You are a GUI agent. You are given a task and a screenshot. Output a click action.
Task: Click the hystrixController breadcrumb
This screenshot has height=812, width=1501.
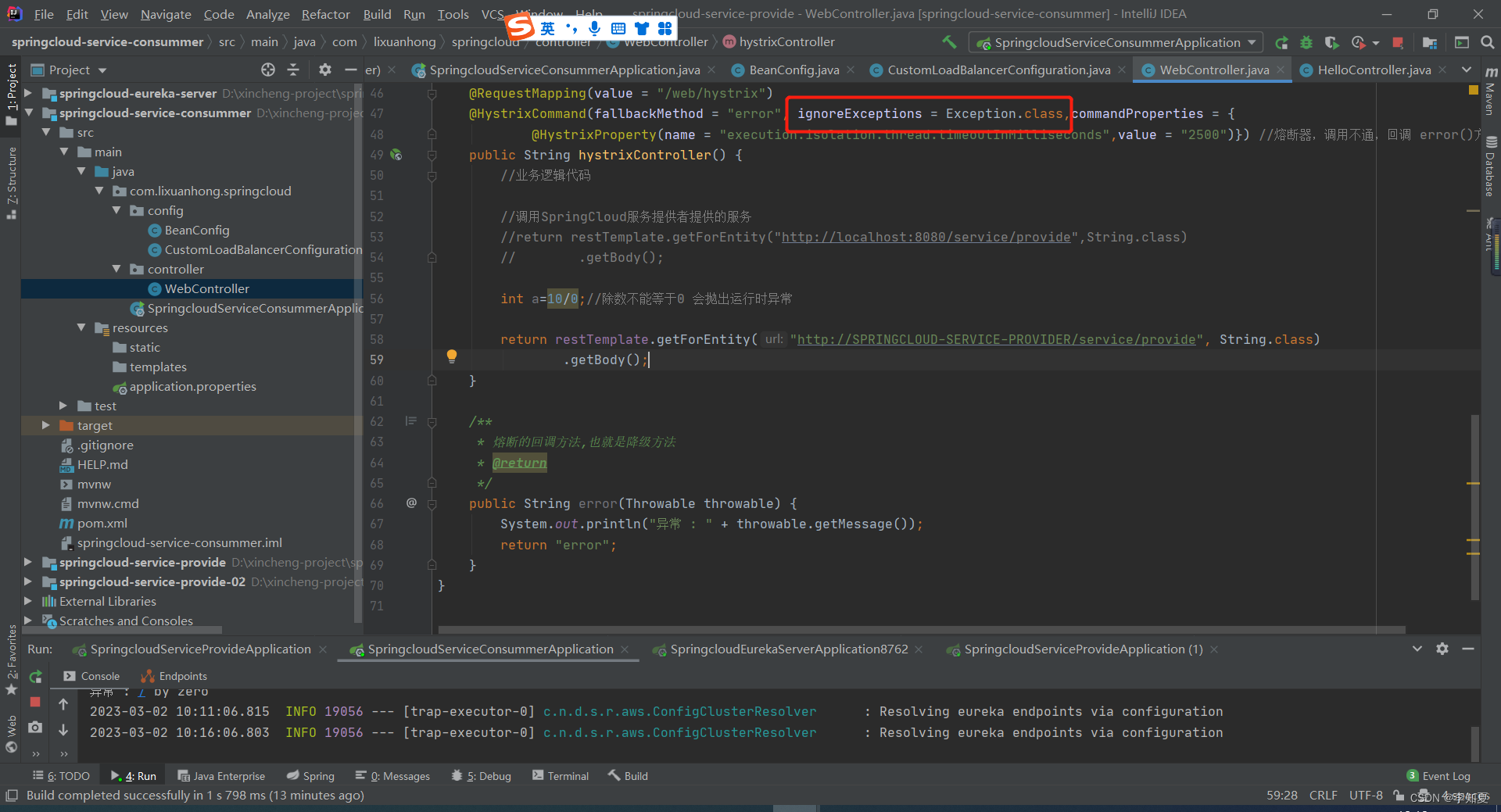click(779, 41)
